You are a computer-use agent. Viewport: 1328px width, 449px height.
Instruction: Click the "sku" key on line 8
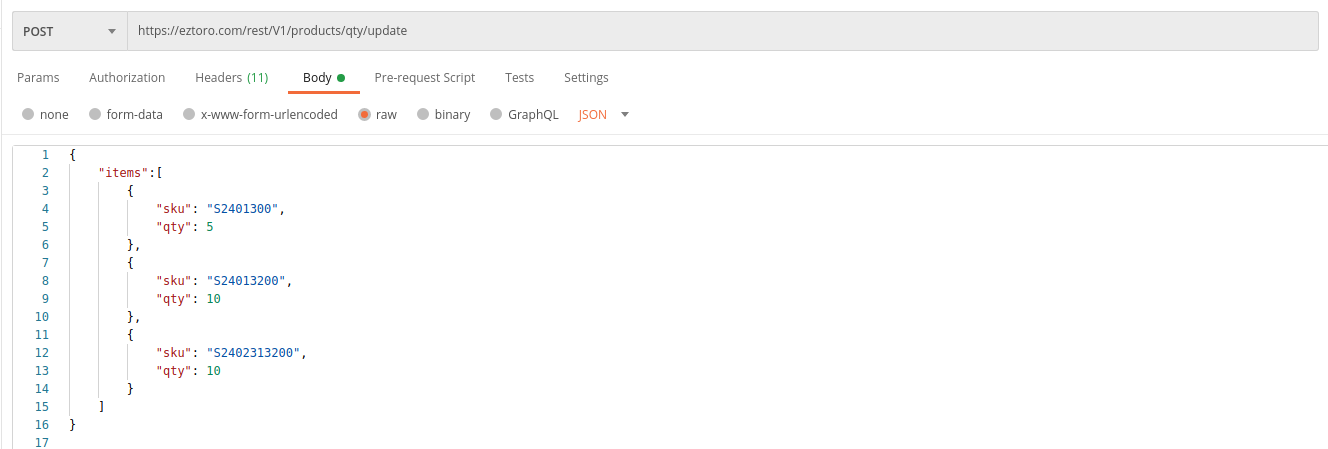point(174,281)
